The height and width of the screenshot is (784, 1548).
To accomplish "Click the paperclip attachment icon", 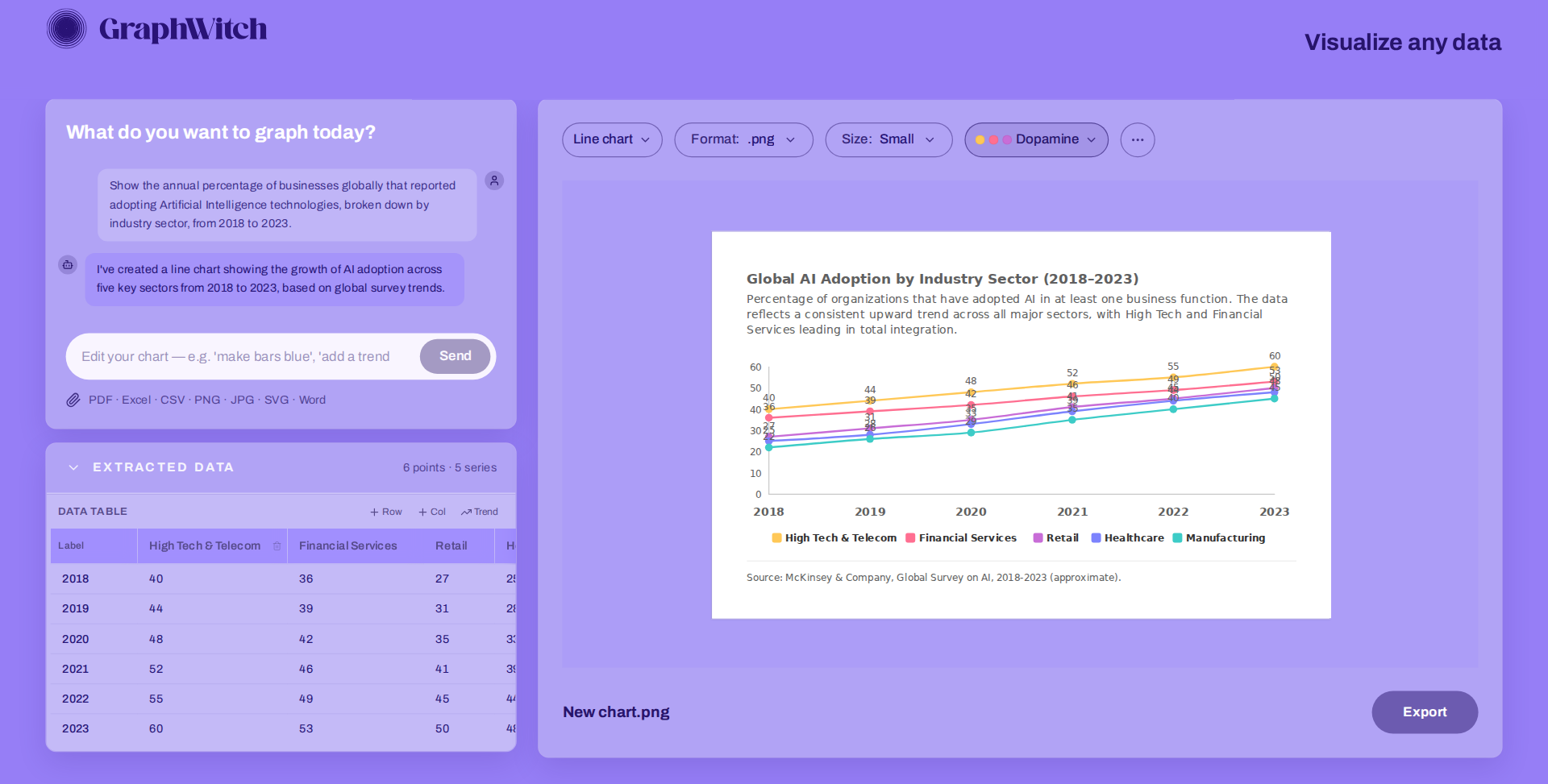I will point(73,400).
